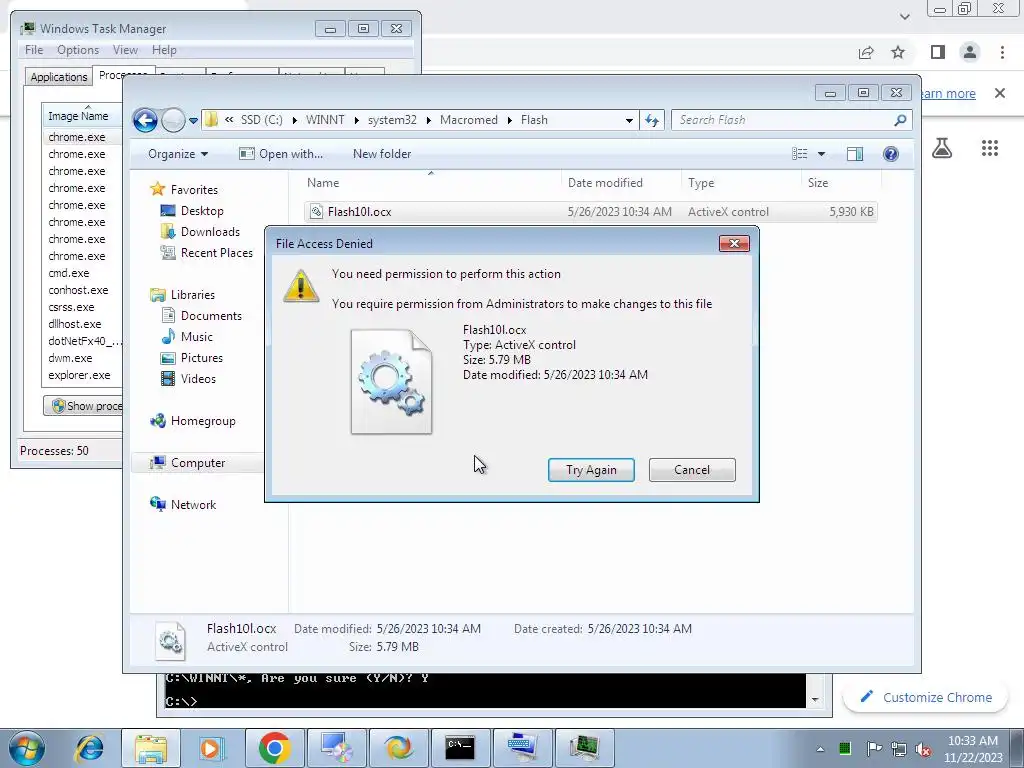Sort by Date modified column header
Viewport: 1024px width, 768px height.
coord(620,183)
